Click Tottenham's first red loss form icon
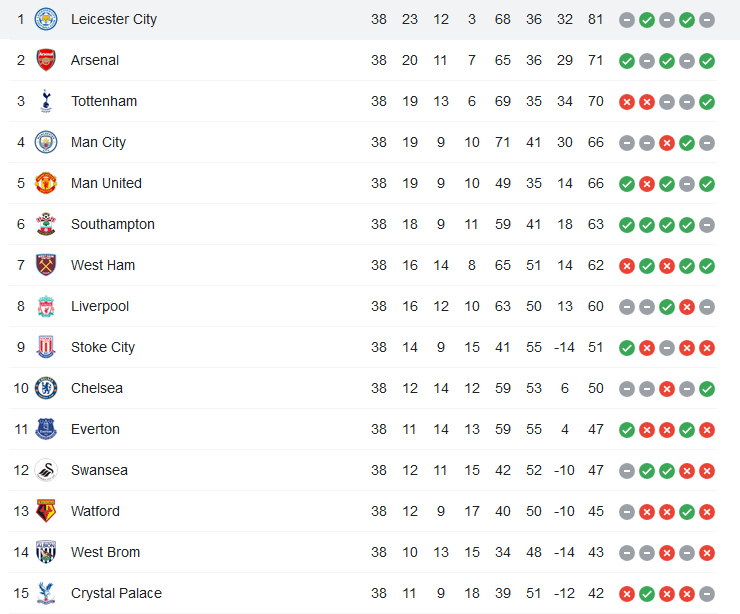Viewport: 740px width, 614px height. (x=627, y=102)
